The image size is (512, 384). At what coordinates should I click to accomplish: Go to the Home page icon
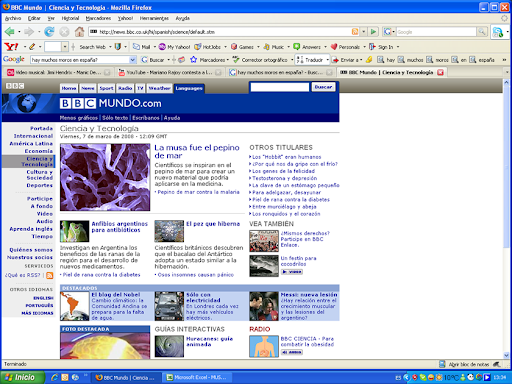pyautogui.click(x=79, y=32)
